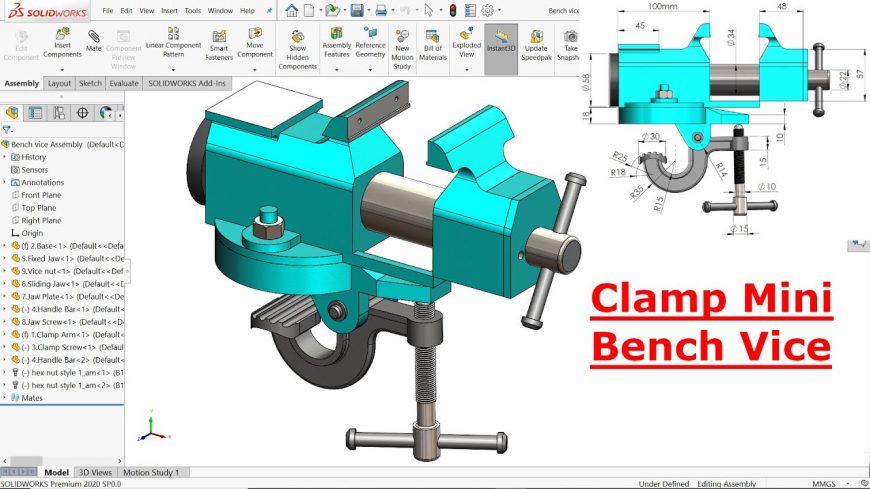Expand the 2.Base<1> tree node
This screenshot has width=870, height=489.
4,246
